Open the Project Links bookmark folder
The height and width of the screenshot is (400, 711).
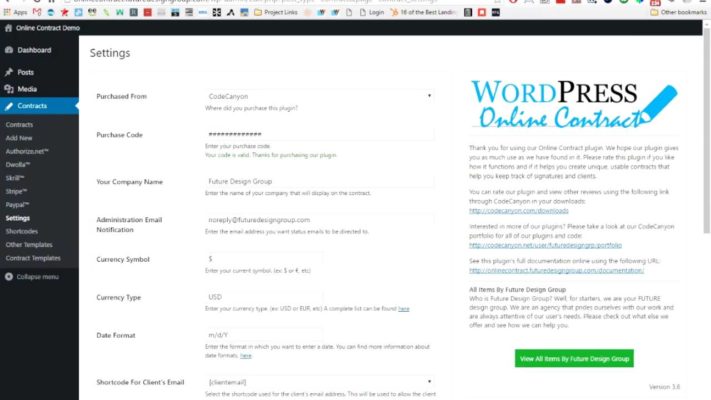[x=276, y=12]
